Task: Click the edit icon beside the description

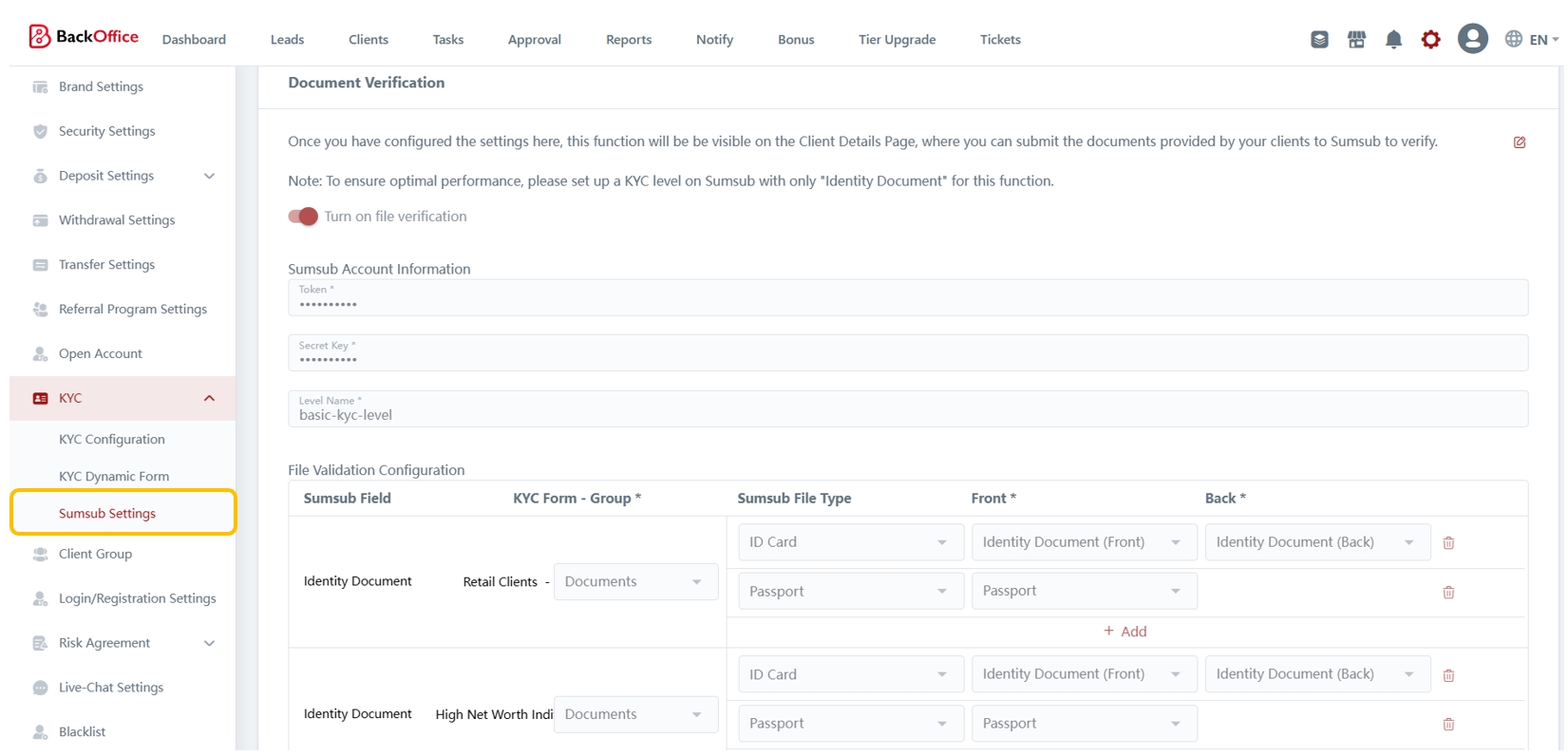Action: pos(1520,142)
